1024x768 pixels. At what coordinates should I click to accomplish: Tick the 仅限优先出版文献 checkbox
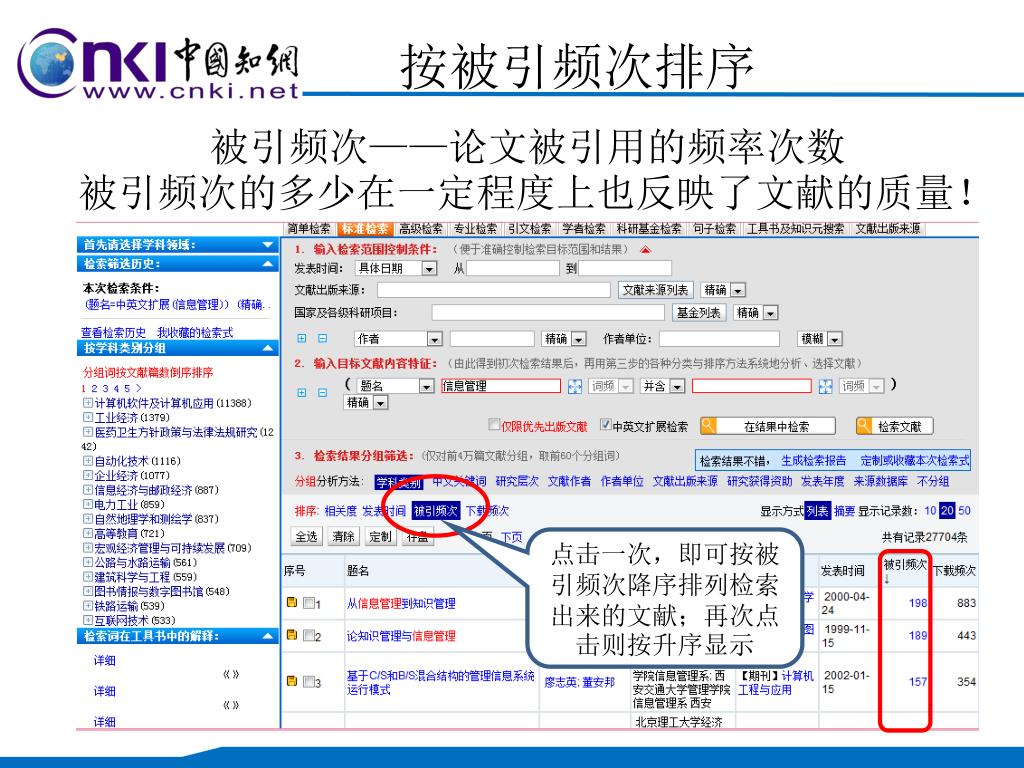click(x=494, y=424)
